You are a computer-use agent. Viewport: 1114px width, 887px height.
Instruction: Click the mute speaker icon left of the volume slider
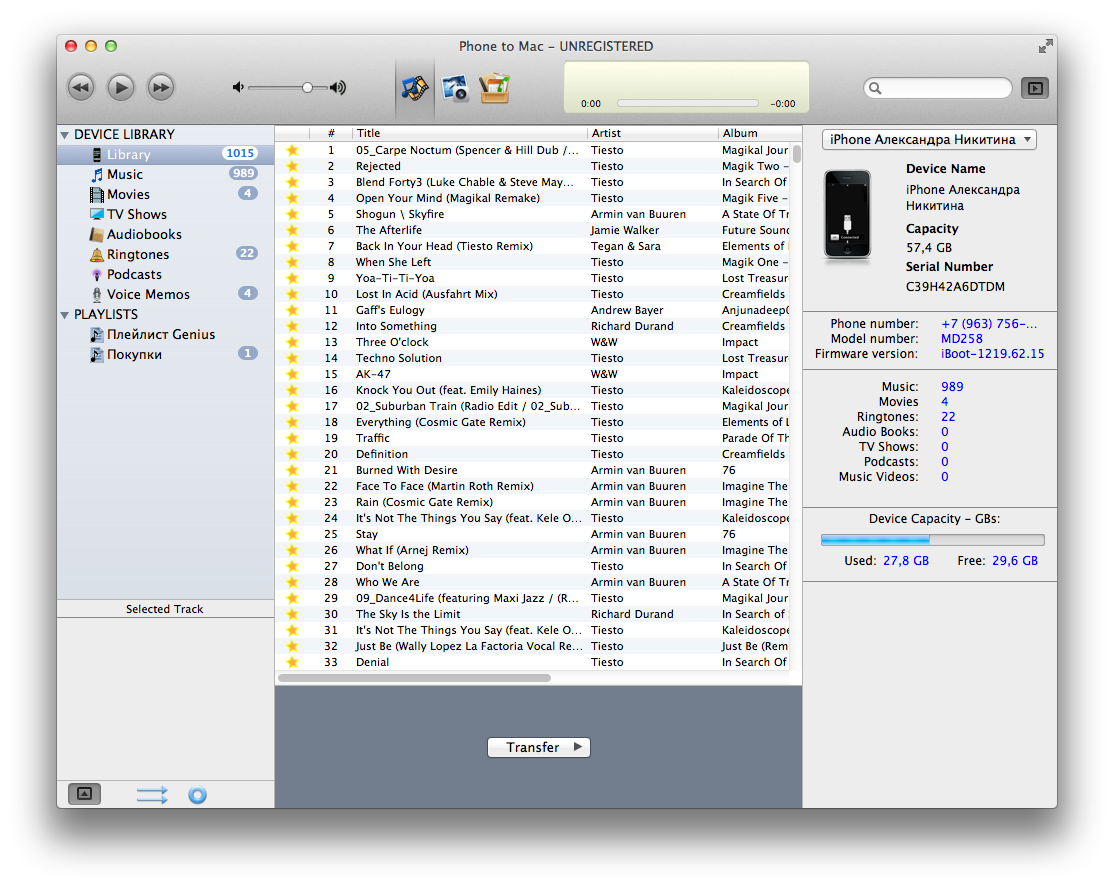coord(238,88)
